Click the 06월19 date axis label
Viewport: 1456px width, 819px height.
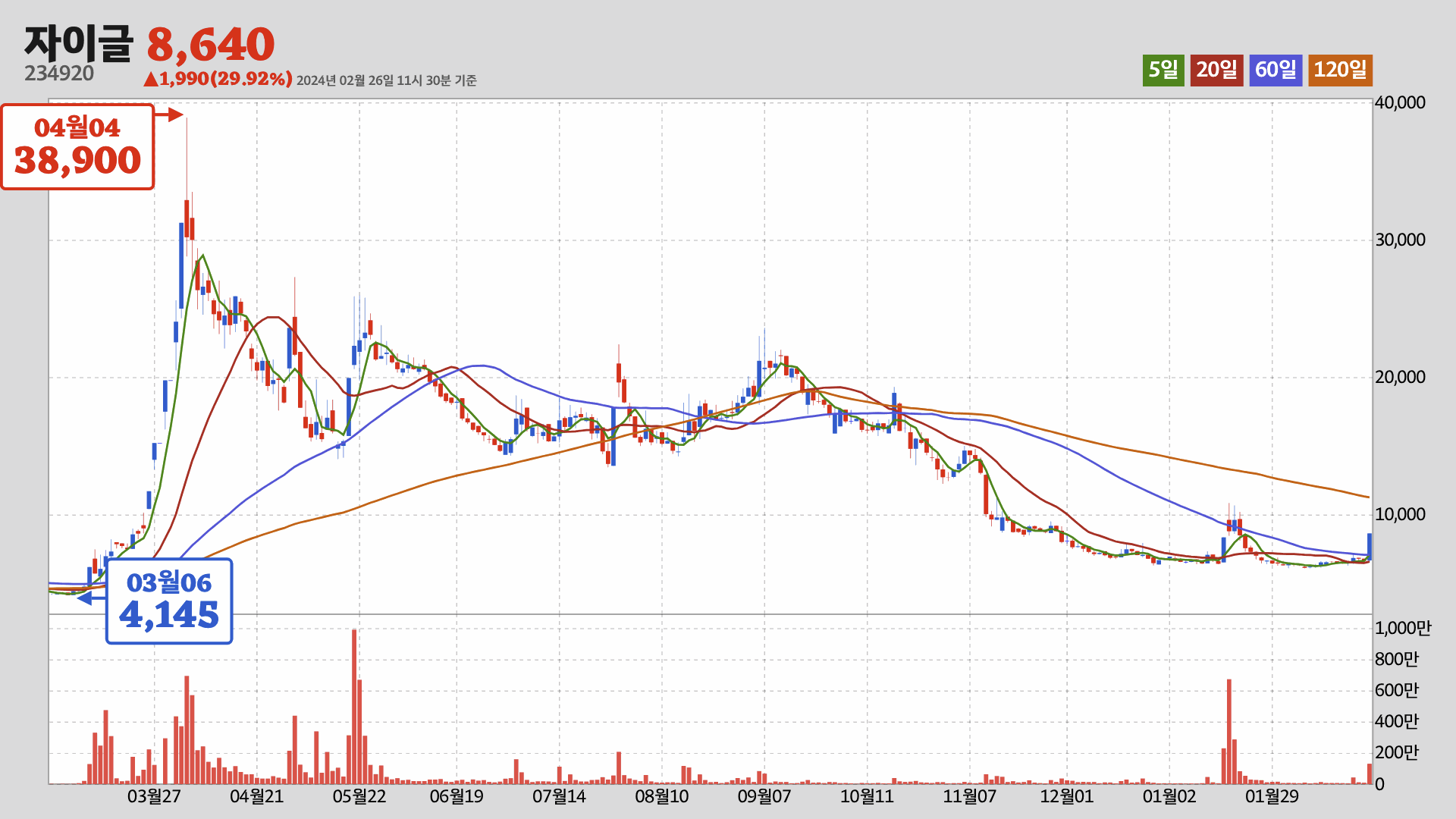click(457, 796)
